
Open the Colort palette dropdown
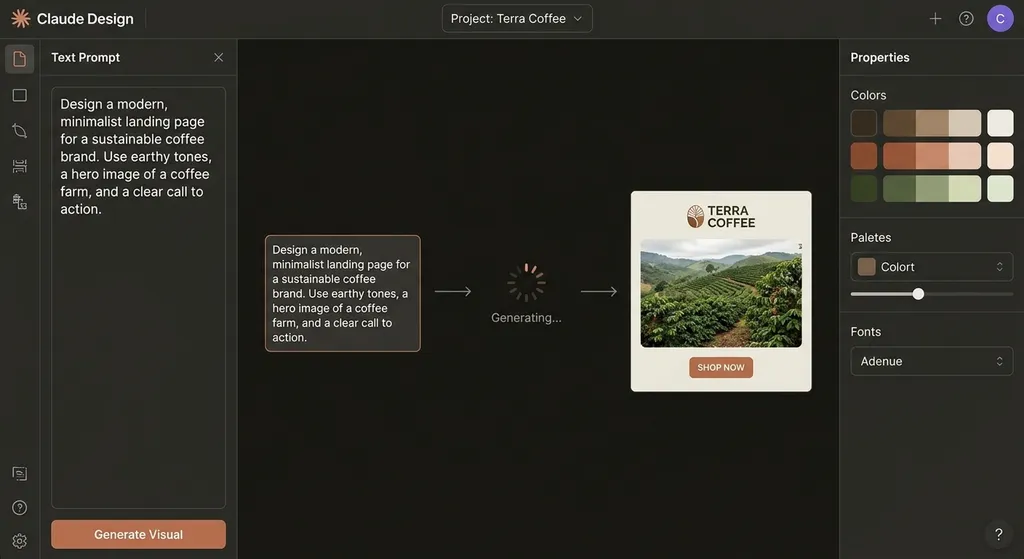pos(931,266)
